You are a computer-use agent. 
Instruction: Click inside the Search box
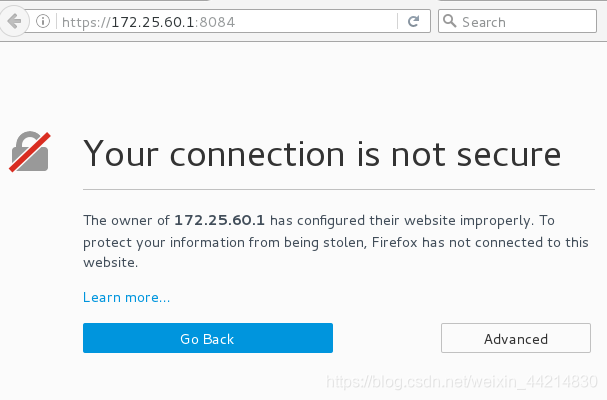click(x=517, y=21)
